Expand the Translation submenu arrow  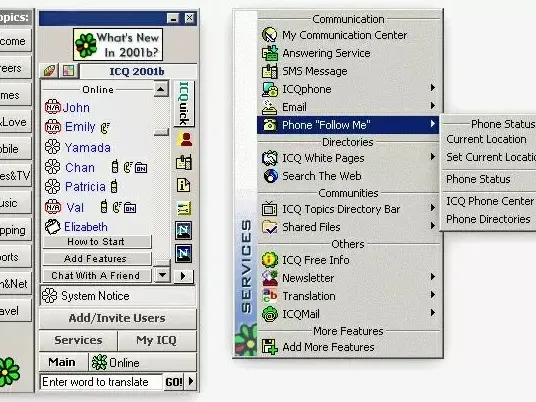coord(433,295)
